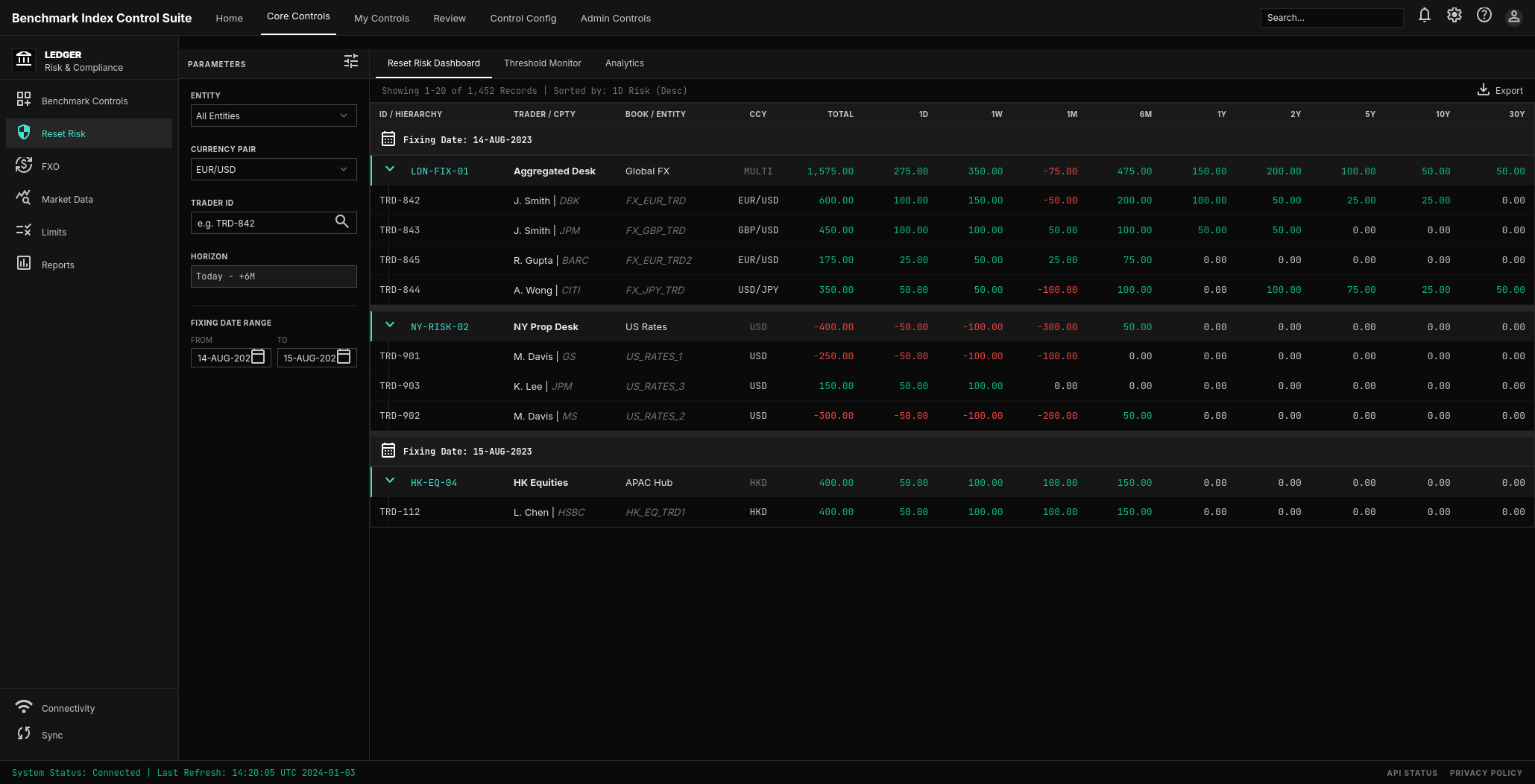This screenshot has height=784, width=1535.
Task: Collapse the HK-EQ-04 group chevron
Action: coord(390,481)
